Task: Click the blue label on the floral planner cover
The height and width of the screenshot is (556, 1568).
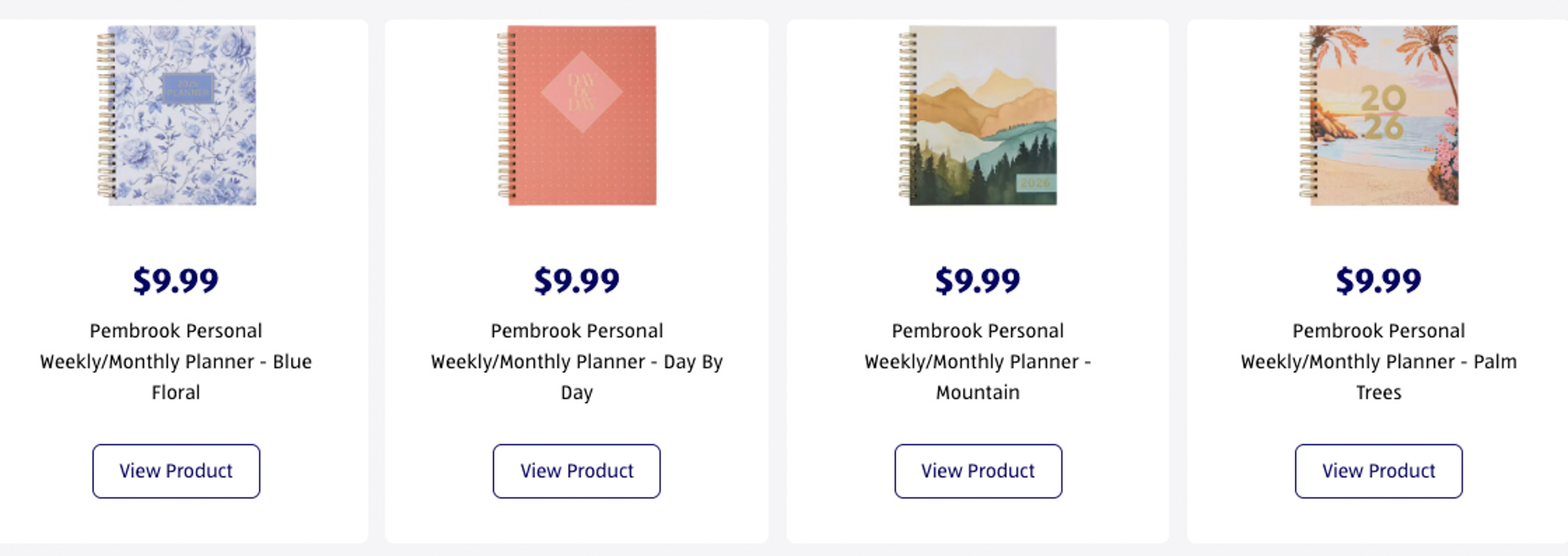Action: (188, 88)
